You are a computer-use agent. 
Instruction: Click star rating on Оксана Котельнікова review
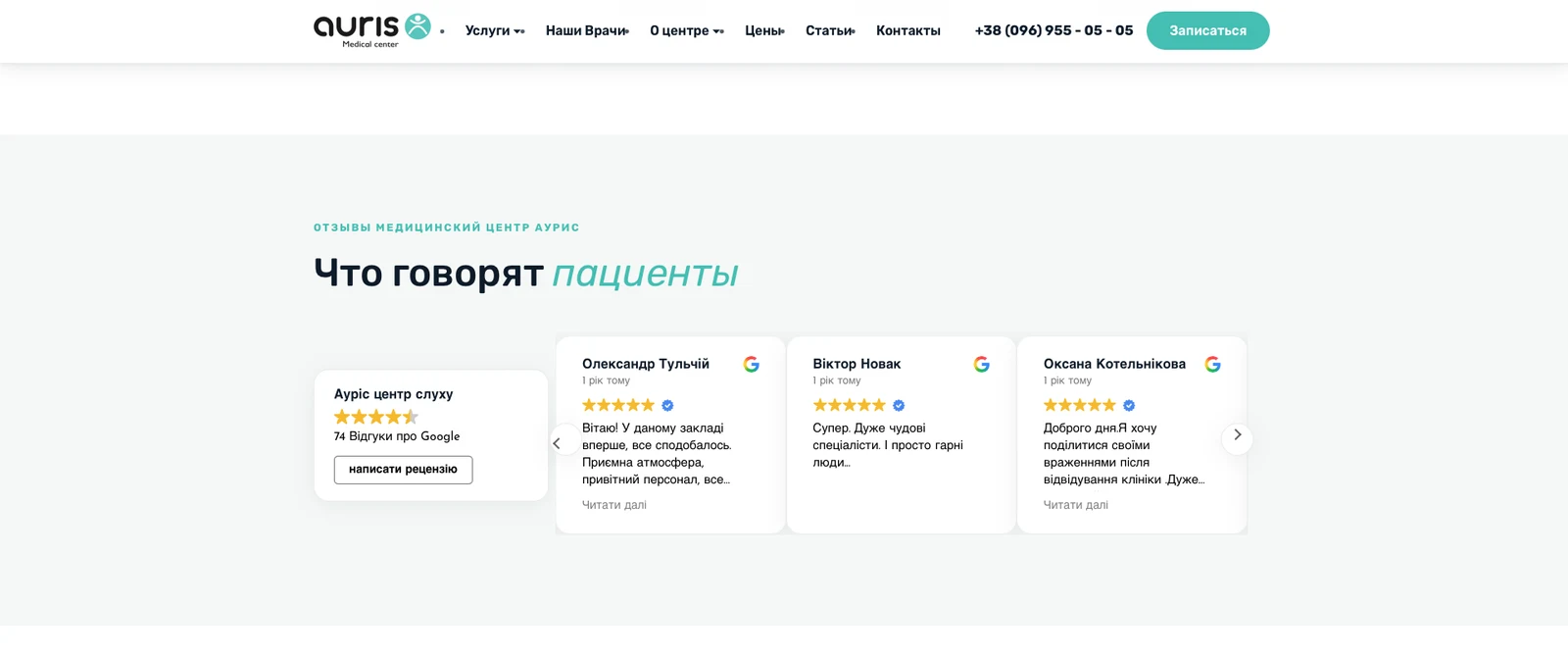(1080, 405)
